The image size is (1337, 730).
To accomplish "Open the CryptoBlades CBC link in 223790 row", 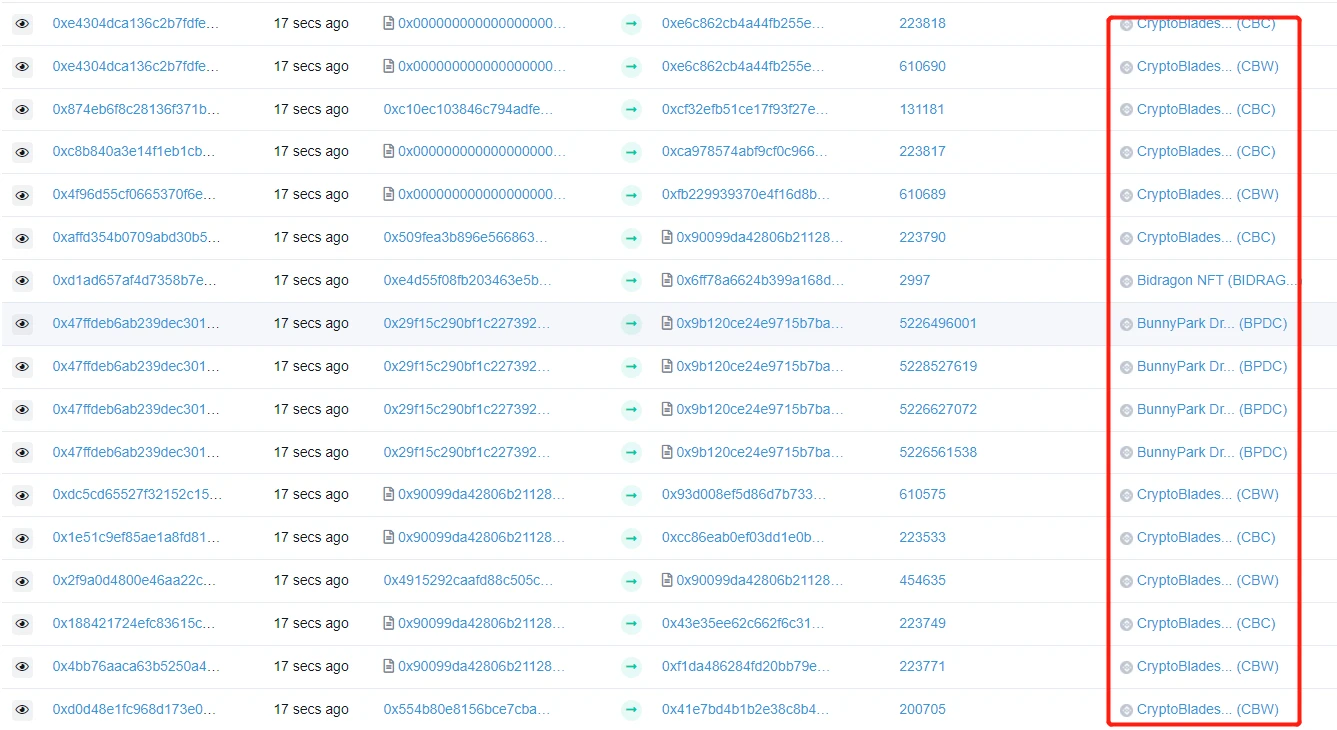I will (x=1206, y=237).
